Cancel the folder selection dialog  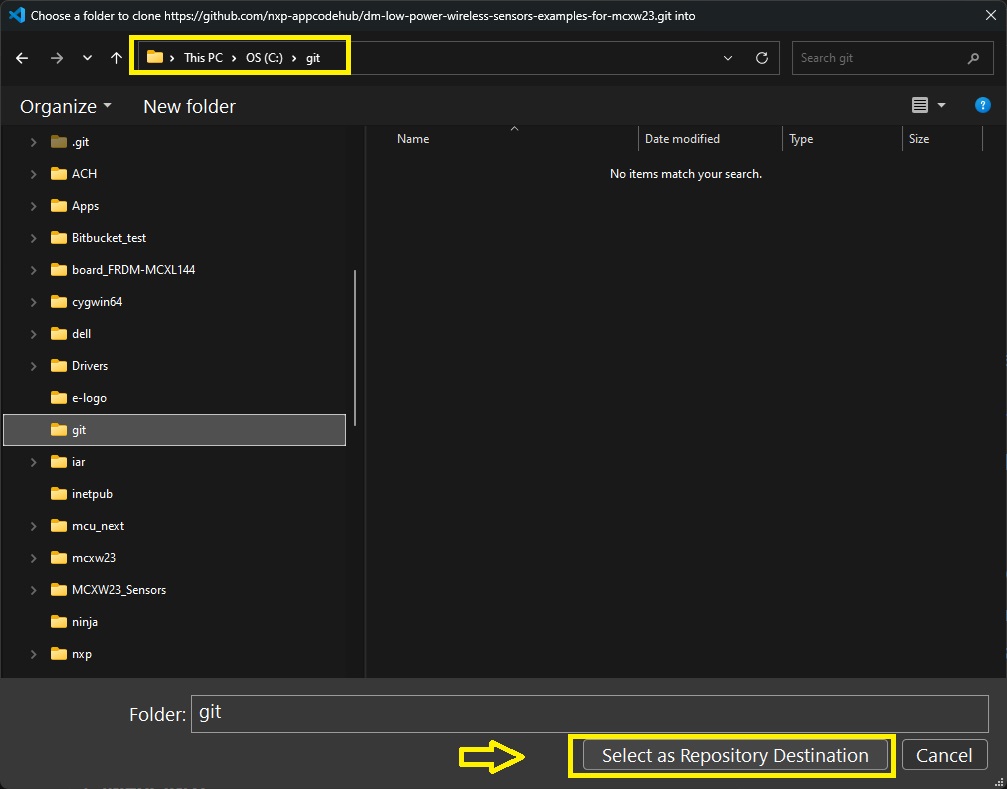pyautogui.click(x=944, y=756)
